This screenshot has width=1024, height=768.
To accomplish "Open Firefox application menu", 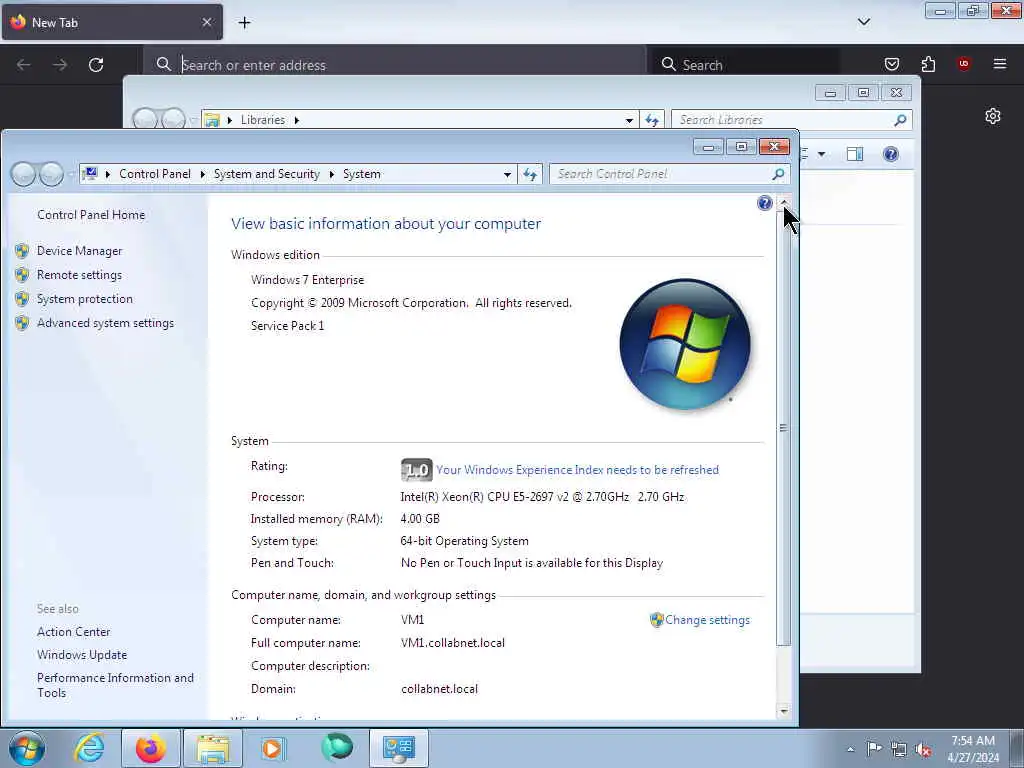I will (x=1000, y=64).
